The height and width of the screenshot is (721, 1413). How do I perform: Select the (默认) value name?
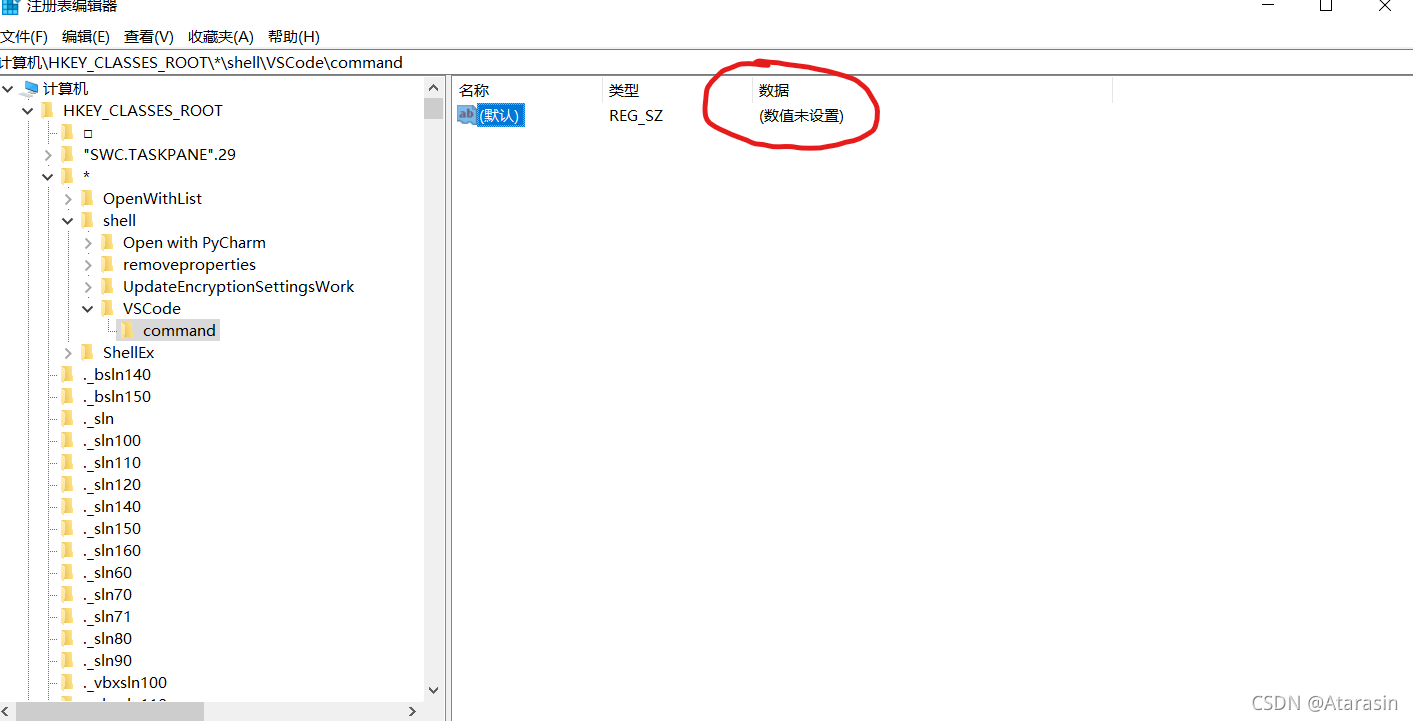(x=500, y=116)
